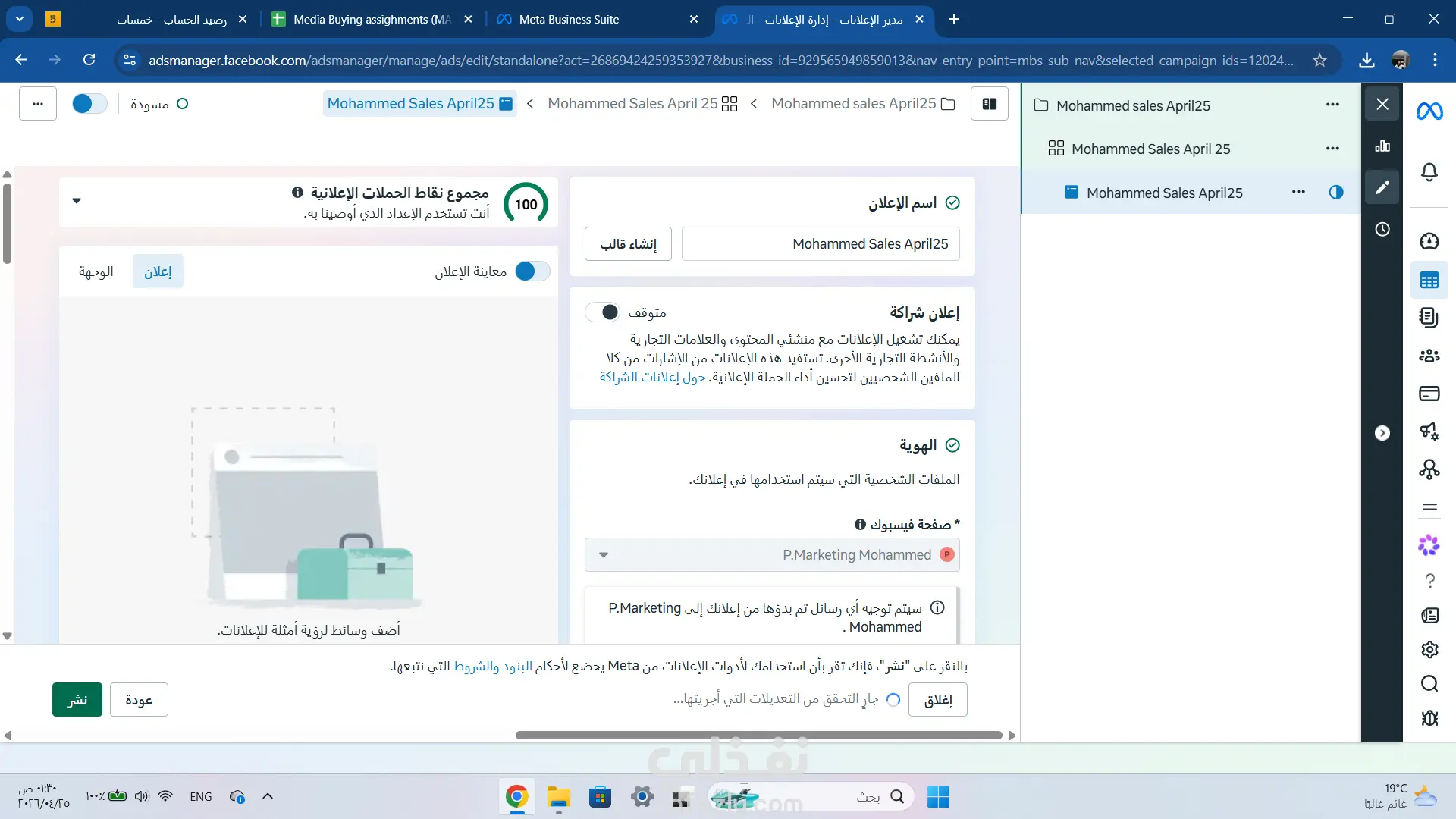Click the green نشر publish button

77,699
